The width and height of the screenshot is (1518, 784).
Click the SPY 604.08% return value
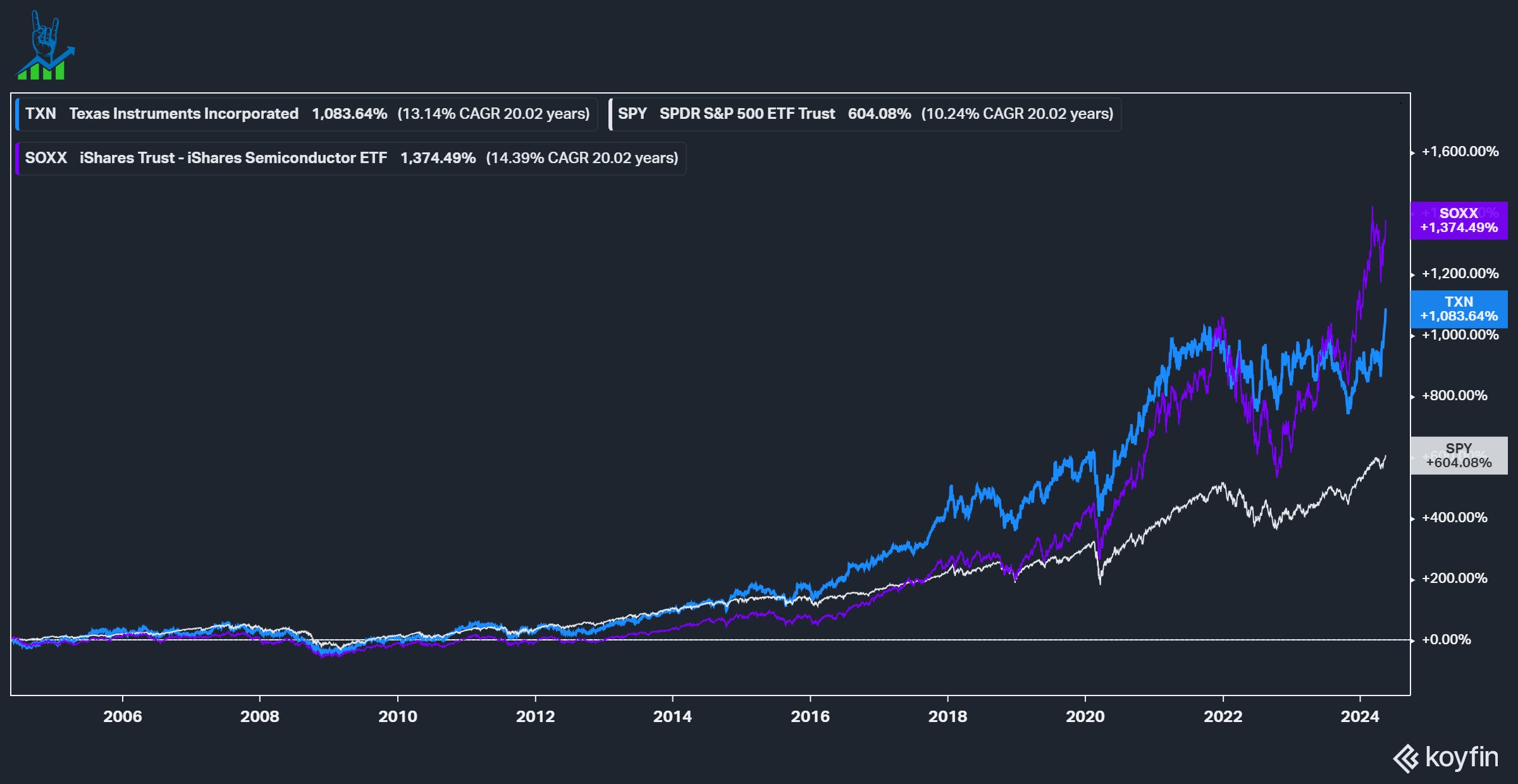coord(879,114)
